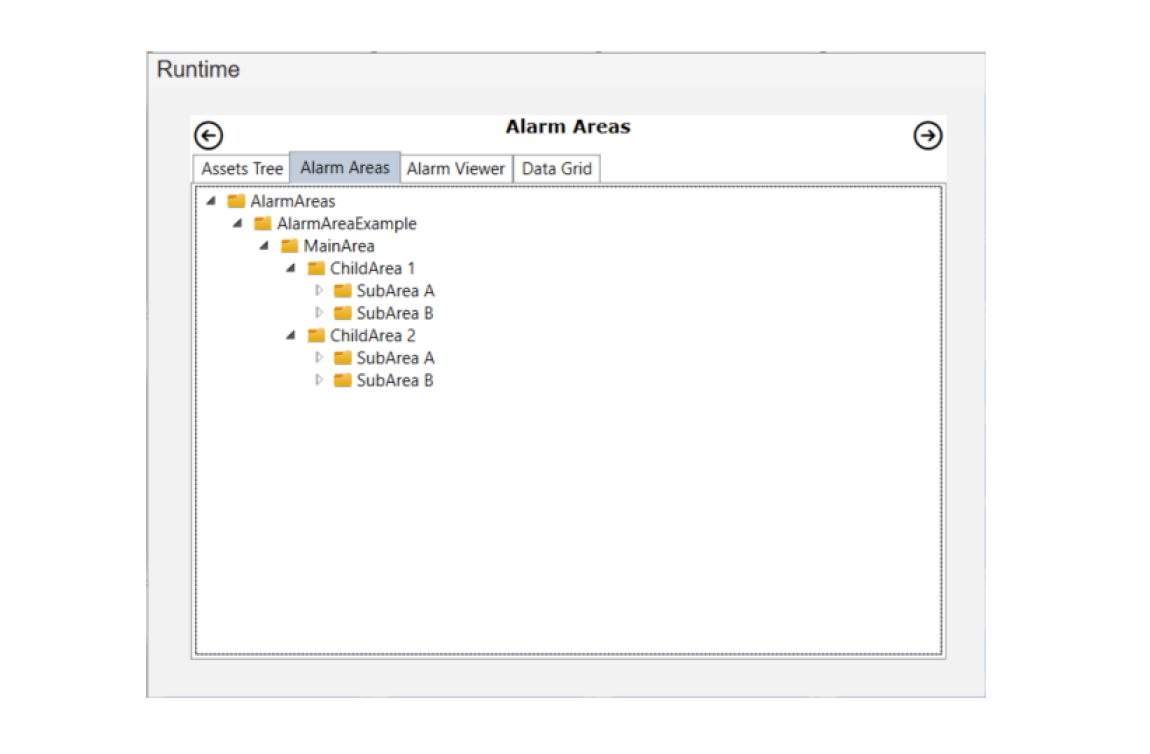This screenshot has height=754, width=1150.
Task: Click the folder icon next to ChildArea 1
Action: (x=316, y=268)
